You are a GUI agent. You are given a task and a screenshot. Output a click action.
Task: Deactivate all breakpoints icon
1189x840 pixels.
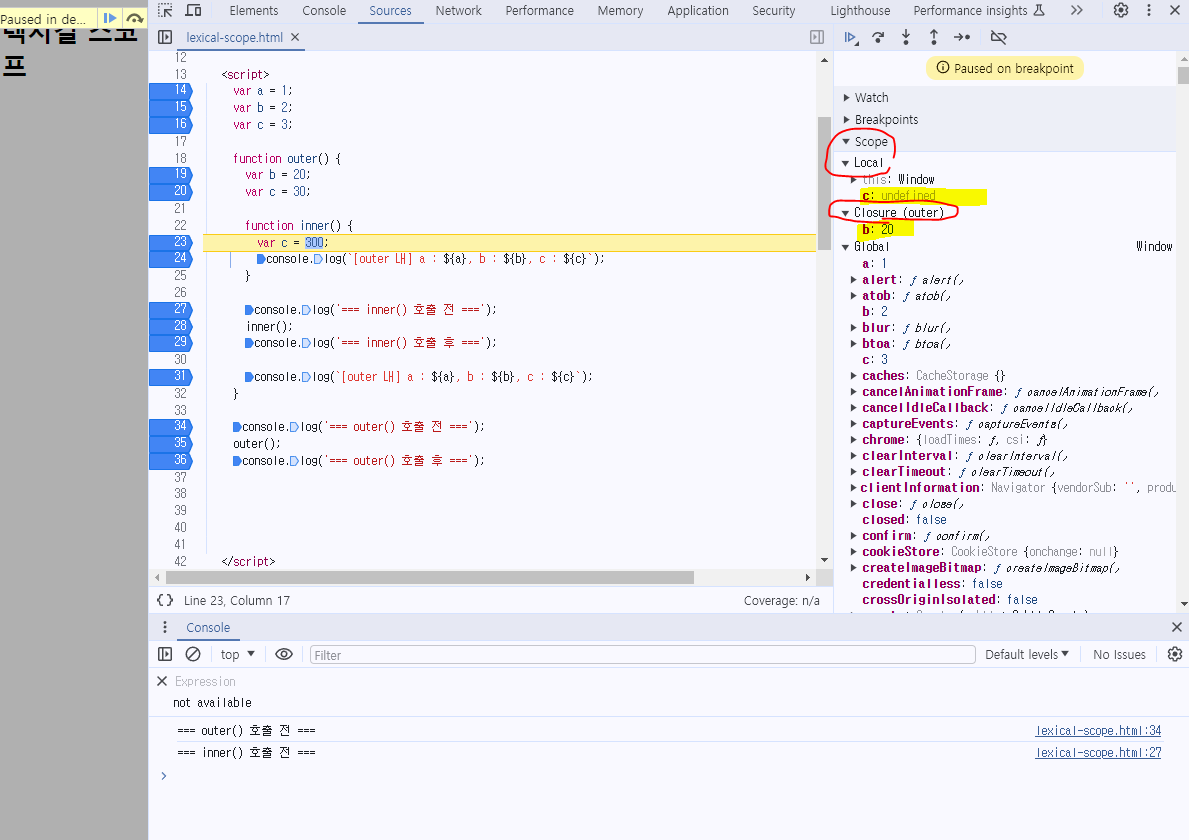pyautogui.click(x=999, y=37)
